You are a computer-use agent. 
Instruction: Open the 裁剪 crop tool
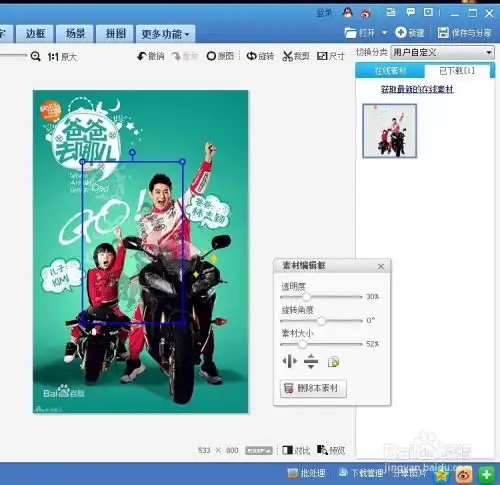point(296,56)
